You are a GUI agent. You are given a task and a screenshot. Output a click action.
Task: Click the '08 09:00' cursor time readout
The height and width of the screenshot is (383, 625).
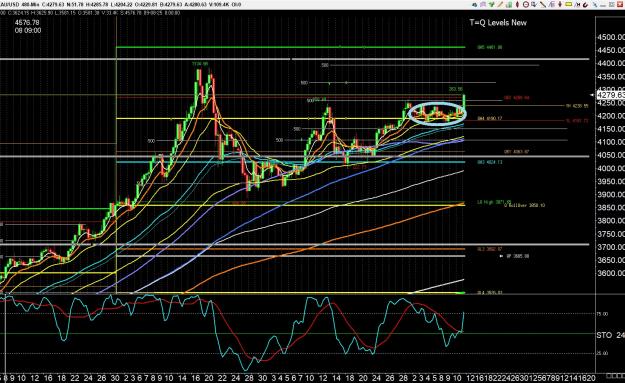click(28, 30)
